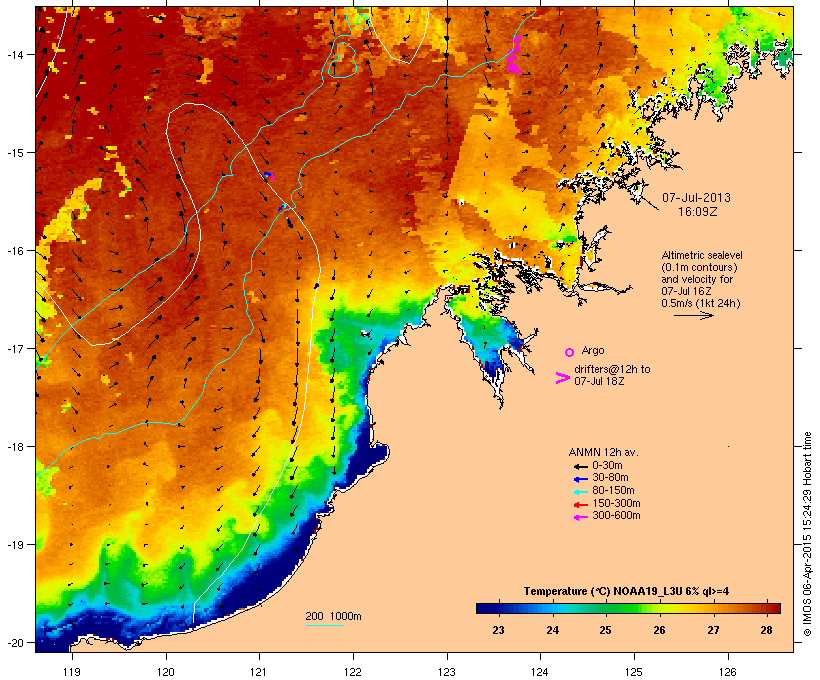Click the IMOS copyright timestamp text
The image size is (820, 680).
[x=807, y=534]
